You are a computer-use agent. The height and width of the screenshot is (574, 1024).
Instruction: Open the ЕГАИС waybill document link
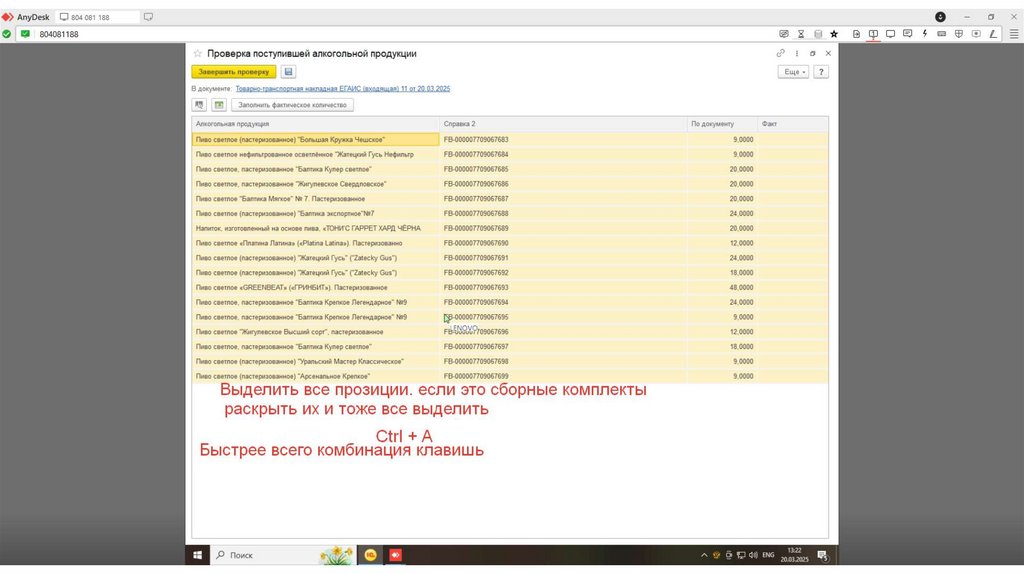pos(342,89)
